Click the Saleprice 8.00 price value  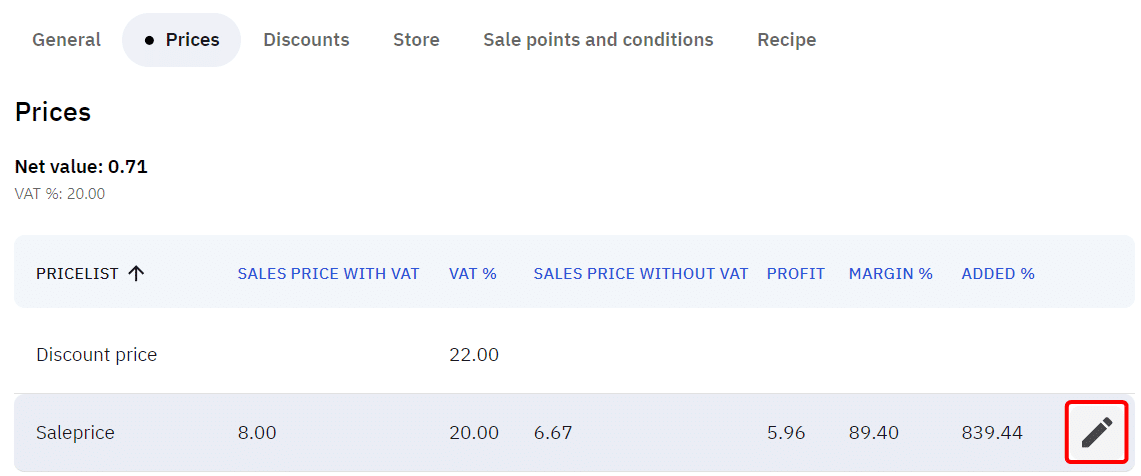point(256,433)
